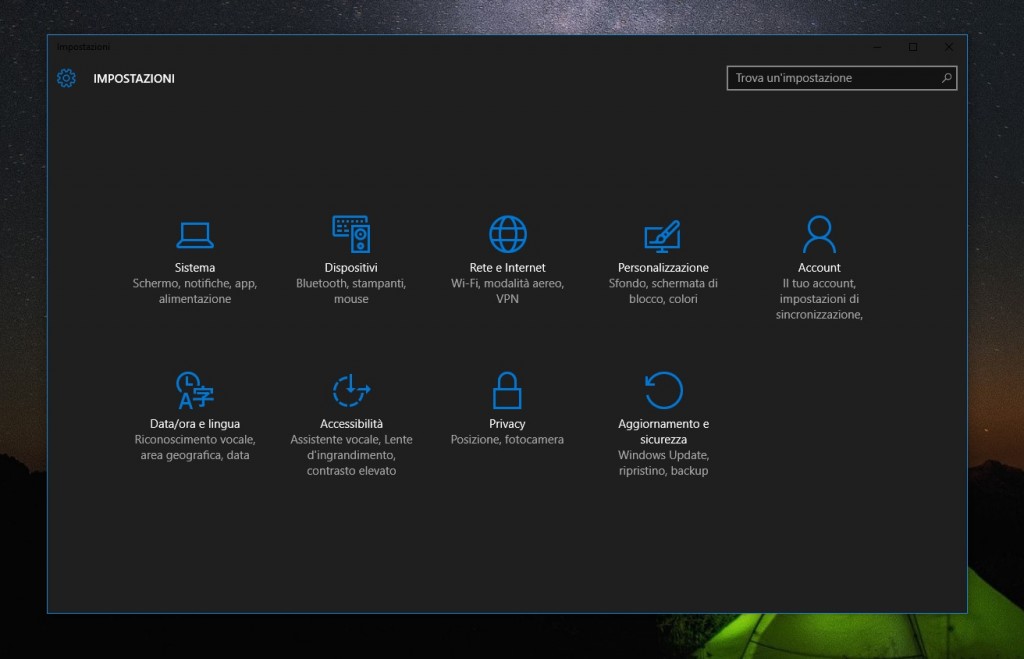Image resolution: width=1024 pixels, height=659 pixels.
Task: Open the Sistema laptop icon
Action: [x=194, y=234]
